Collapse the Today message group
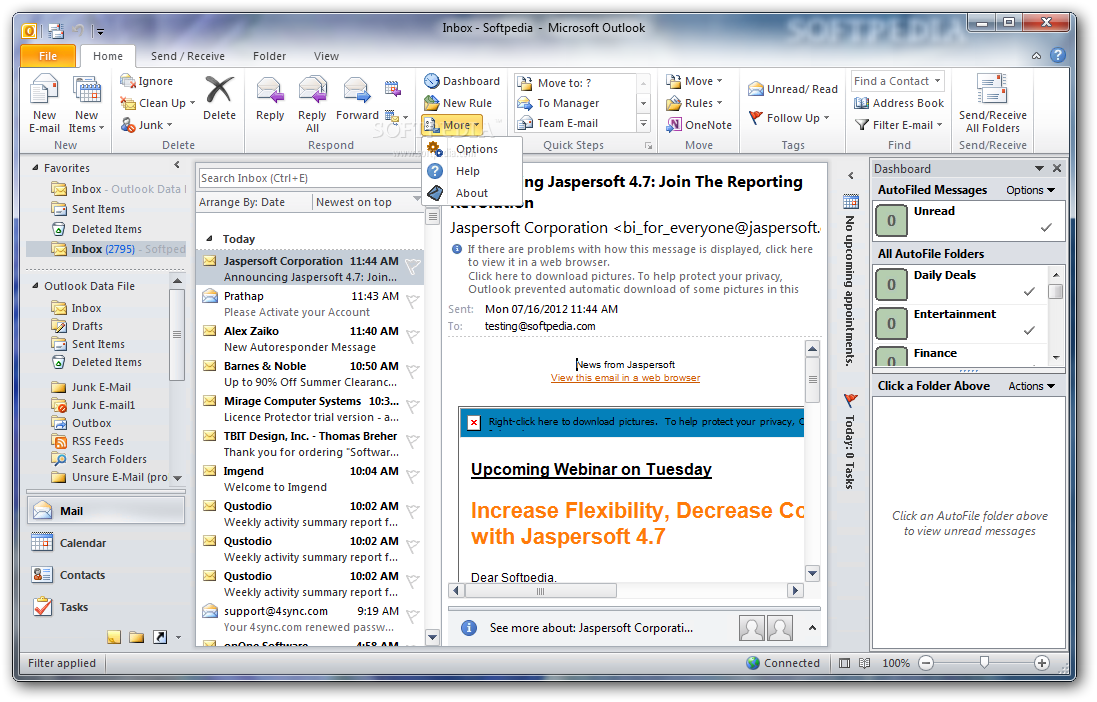 [x=208, y=239]
